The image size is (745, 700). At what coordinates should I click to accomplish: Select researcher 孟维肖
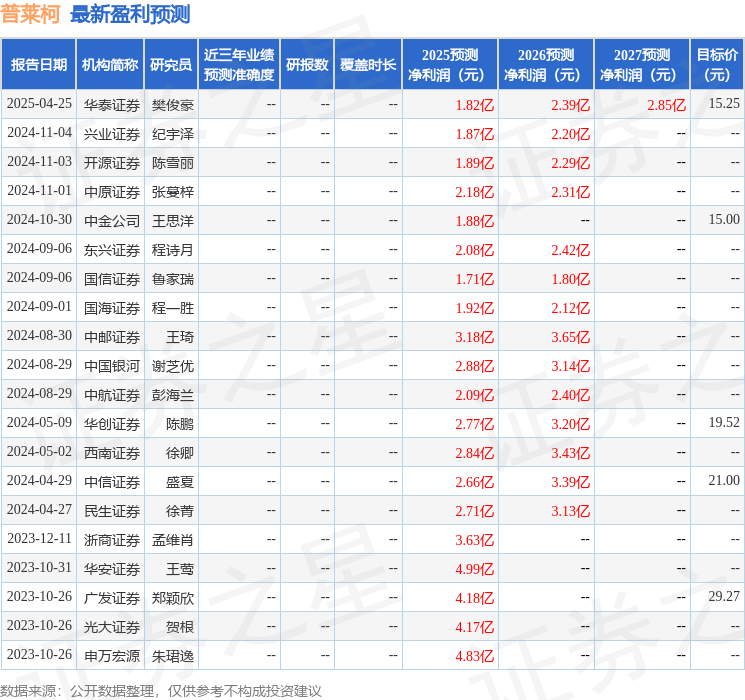(x=172, y=540)
